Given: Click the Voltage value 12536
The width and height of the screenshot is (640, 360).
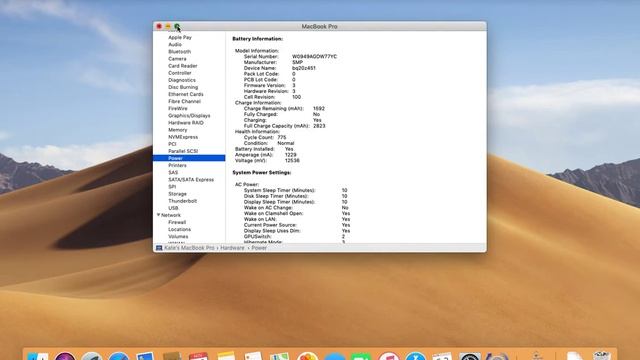Looking at the screenshot, I should pos(292,160).
